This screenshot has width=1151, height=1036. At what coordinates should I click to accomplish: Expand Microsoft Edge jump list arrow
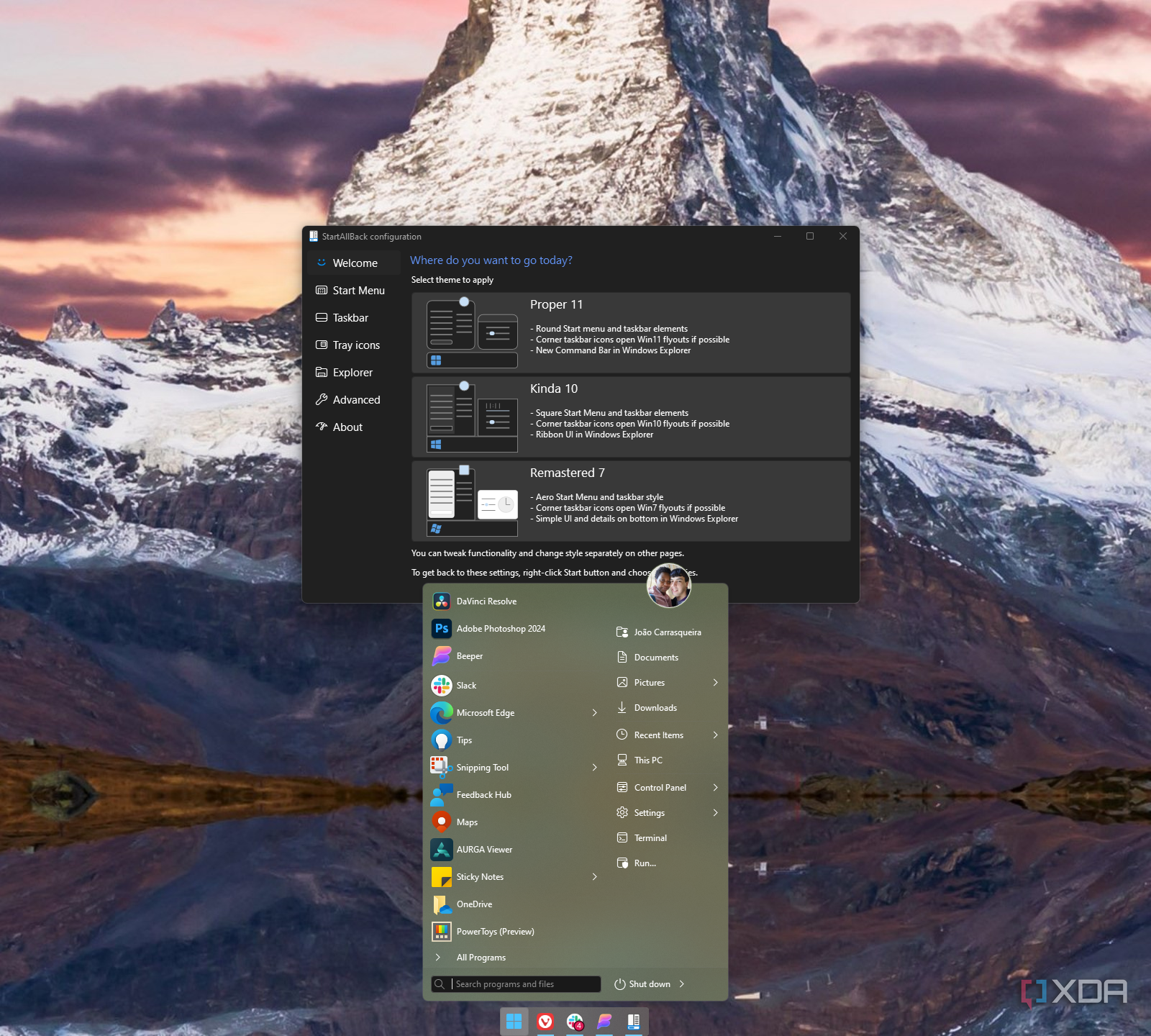point(595,713)
